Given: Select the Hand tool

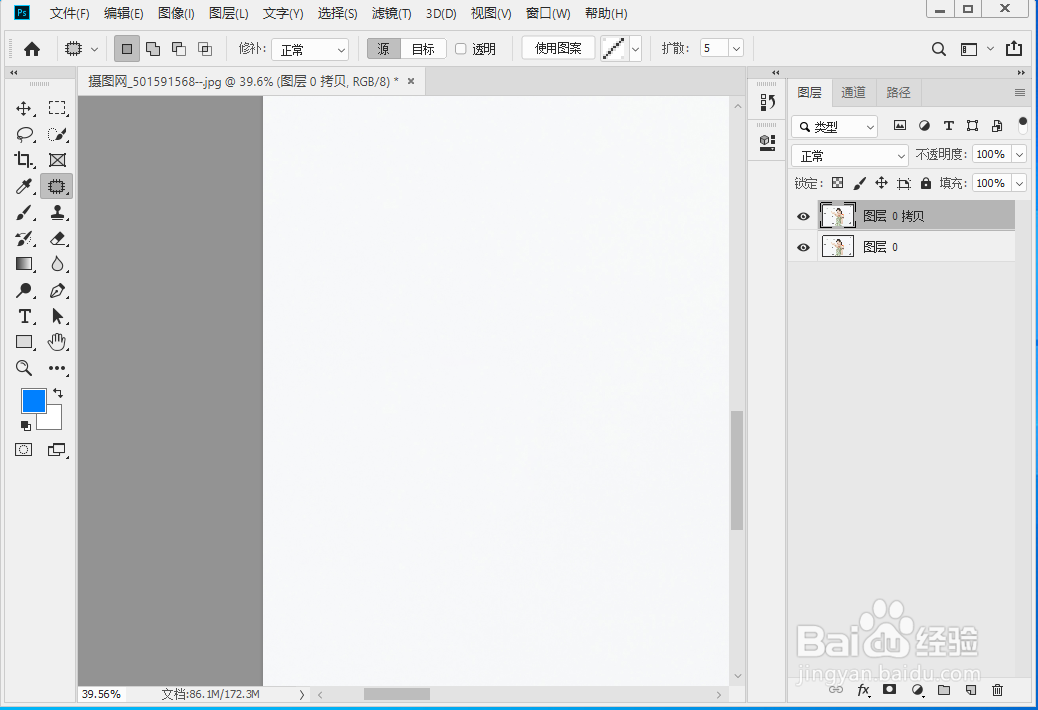Looking at the screenshot, I should point(57,342).
